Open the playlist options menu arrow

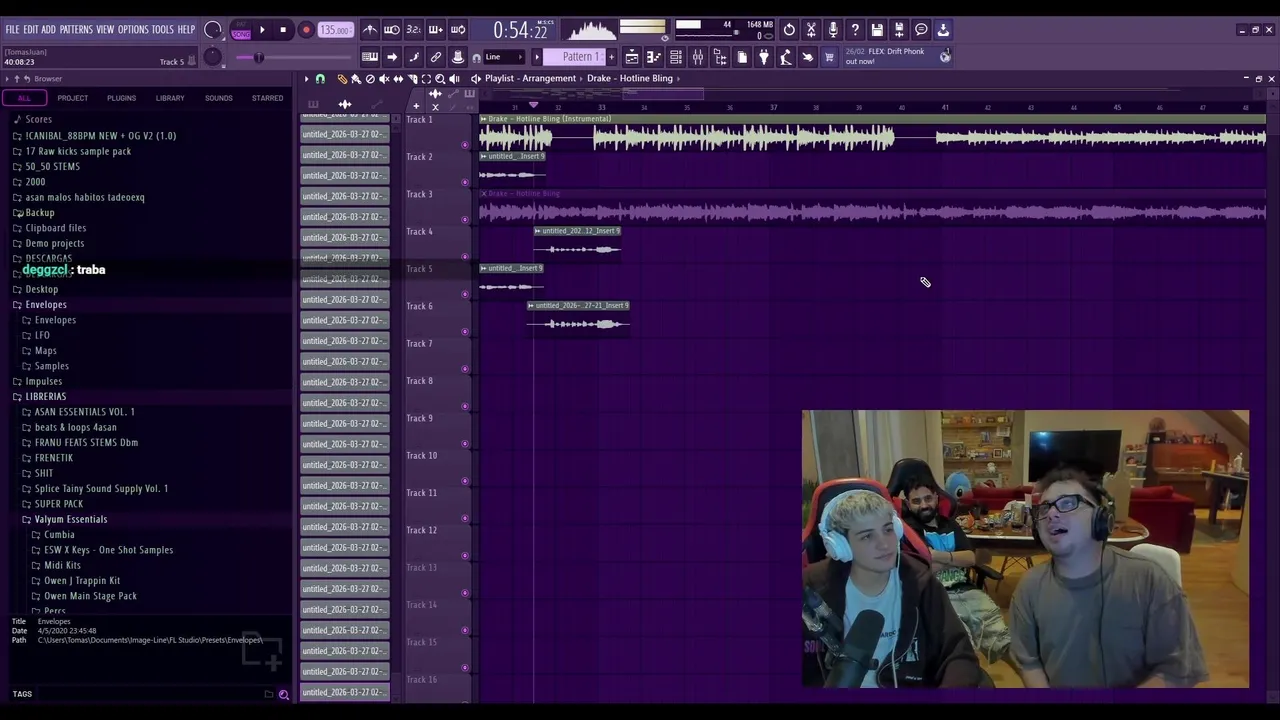click(x=306, y=79)
